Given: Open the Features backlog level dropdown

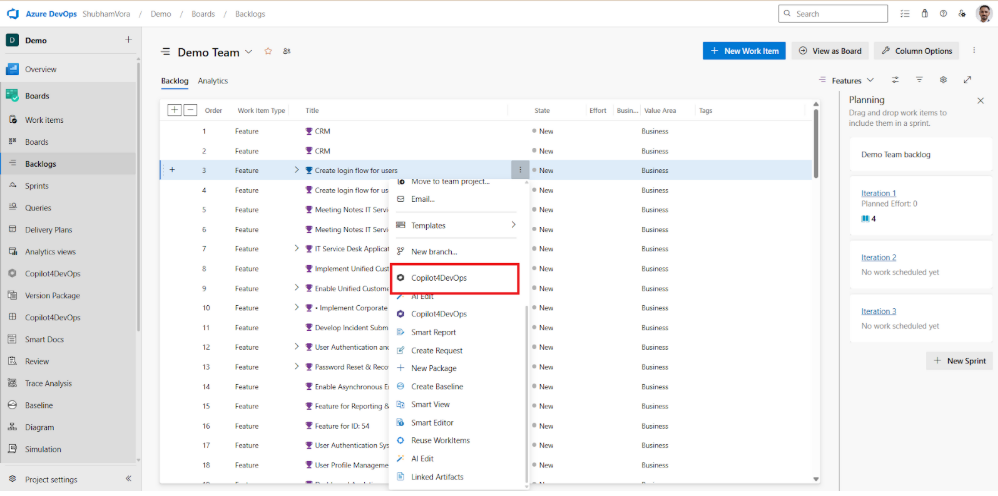Looking at the screenshot, I should (x=847, y=80).
